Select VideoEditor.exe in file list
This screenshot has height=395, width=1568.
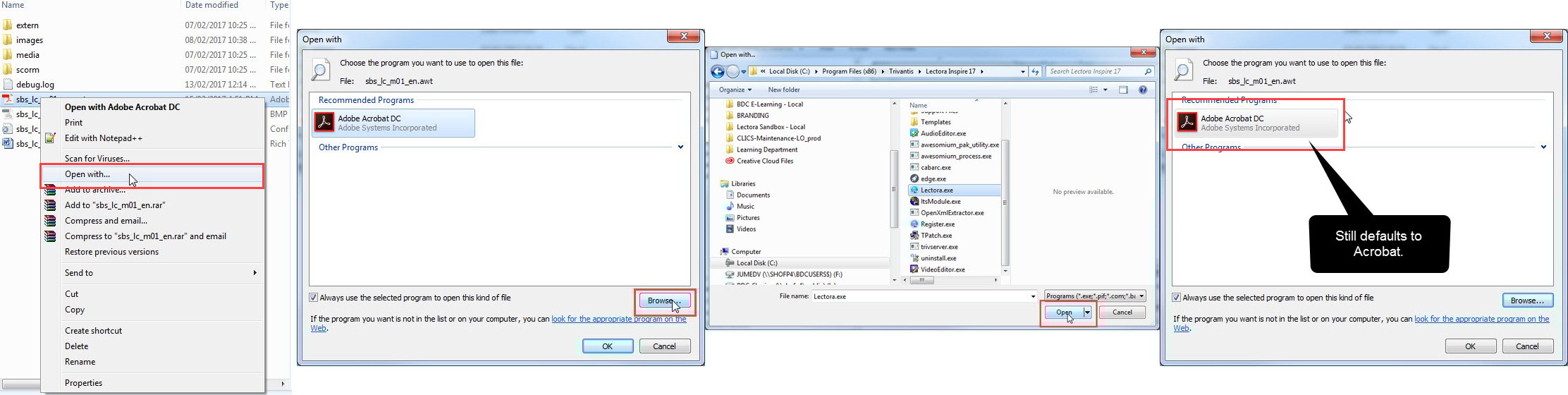pyautogui.click(x=943, y=269)
